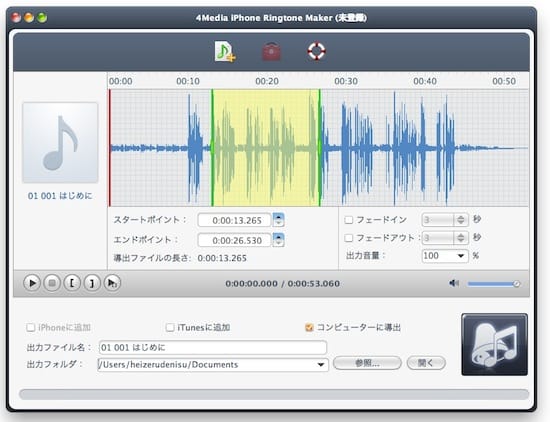Click the green zoom window button
This screenshot has width=550, height=422.
coord(42,18)
